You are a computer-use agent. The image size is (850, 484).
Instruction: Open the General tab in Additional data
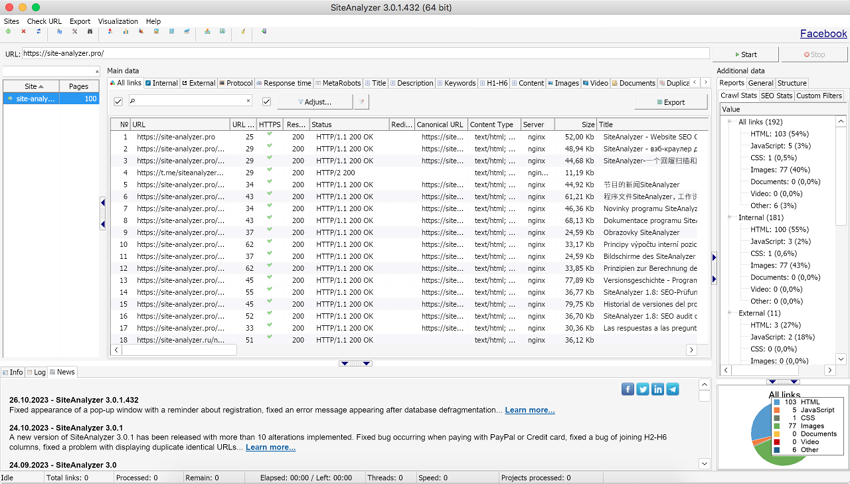(760, 83)
